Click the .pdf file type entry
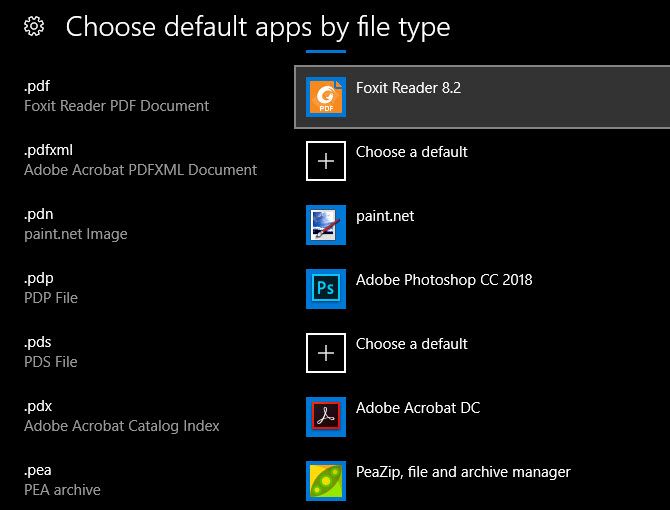 click(x=116, y=96)
